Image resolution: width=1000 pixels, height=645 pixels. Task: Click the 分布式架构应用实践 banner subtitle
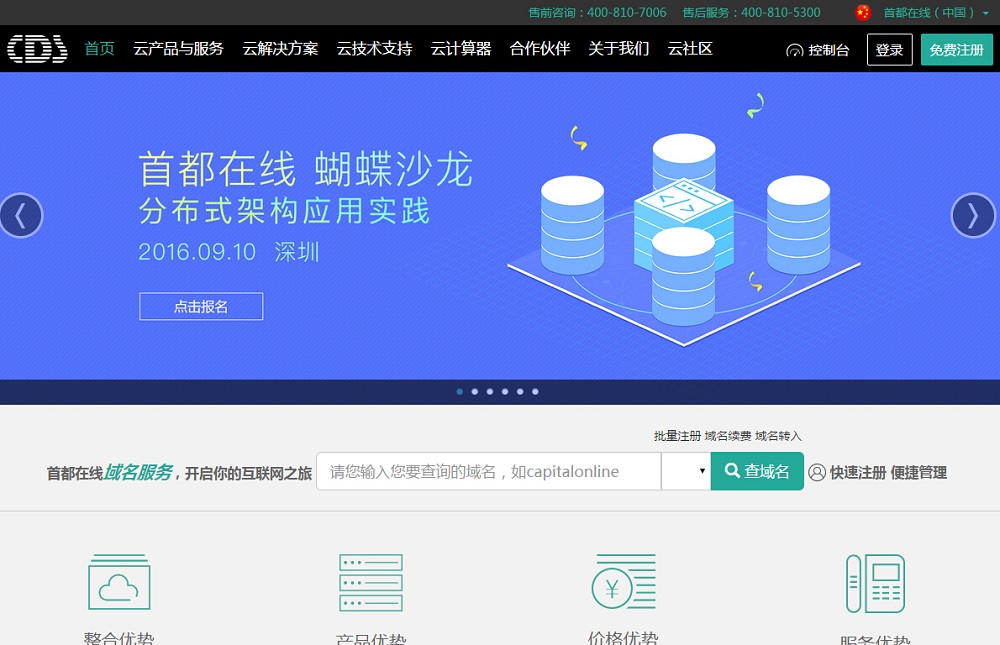[x=284, y=211]
